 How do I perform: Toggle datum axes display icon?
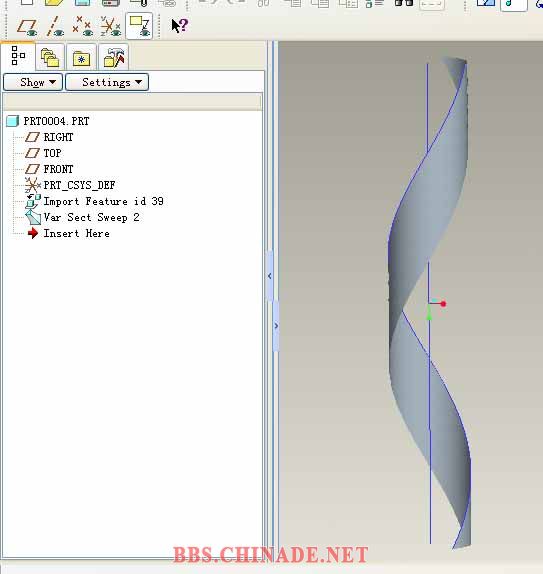coord(55,26)
